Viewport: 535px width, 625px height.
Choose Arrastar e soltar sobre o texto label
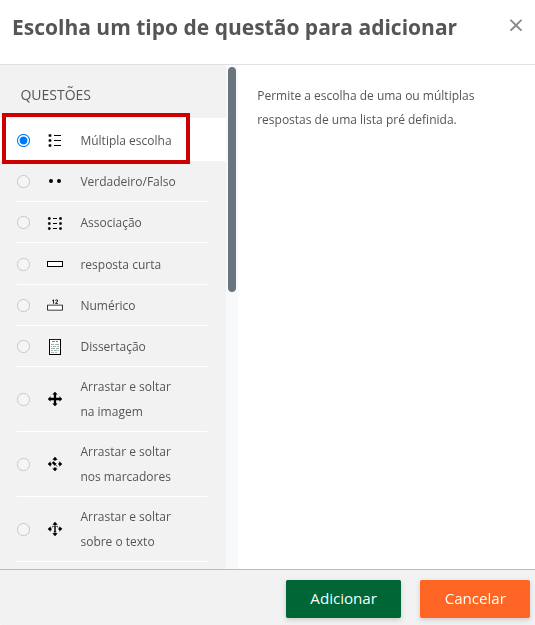point(126,529)
